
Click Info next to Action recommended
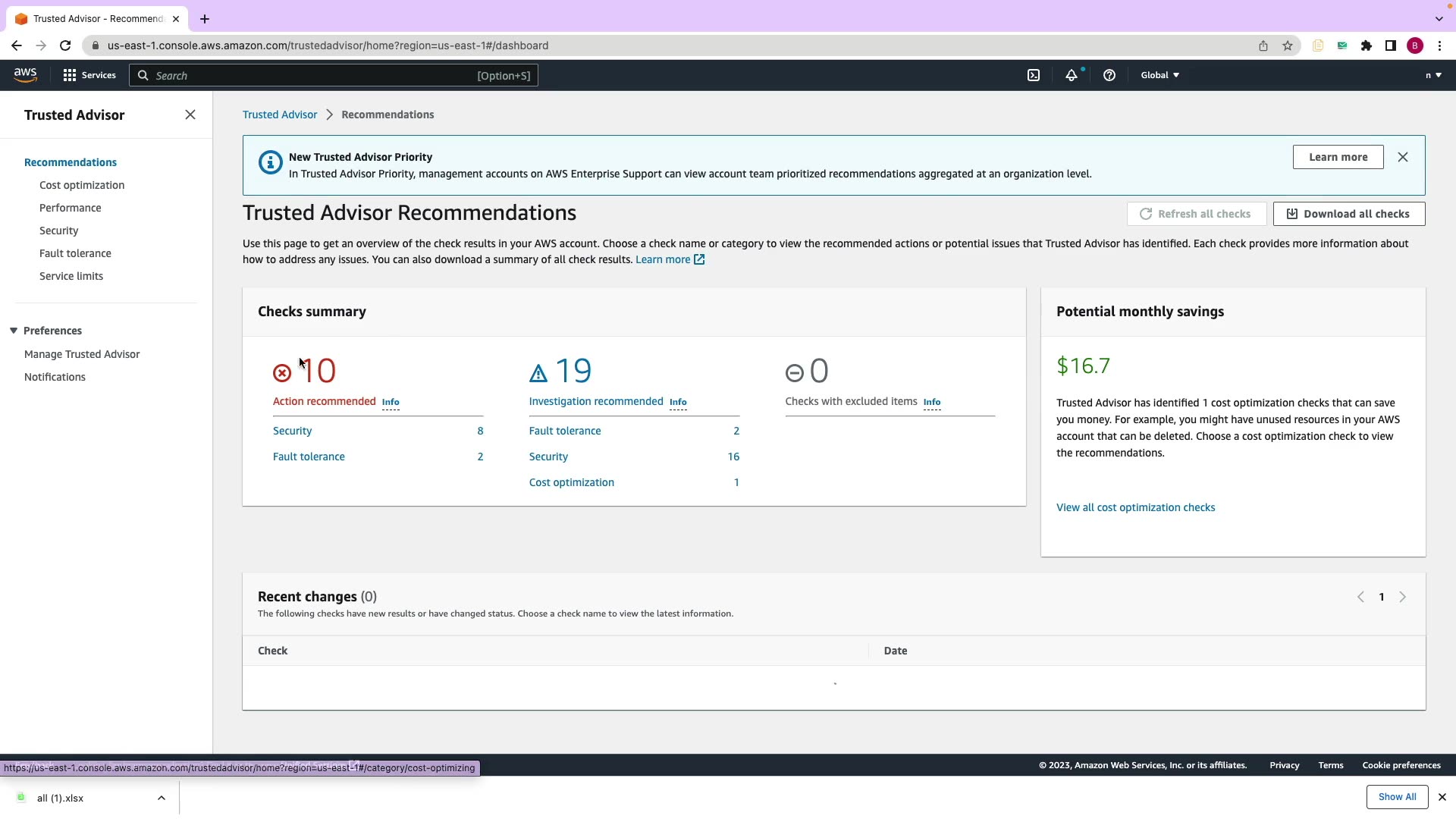(390, 402)
